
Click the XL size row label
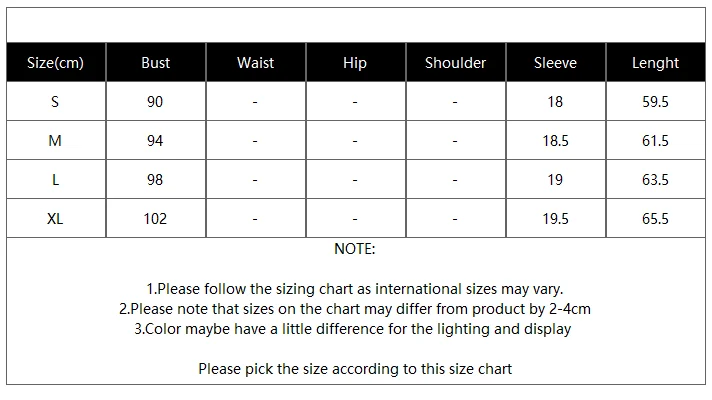tap(55, 219)
